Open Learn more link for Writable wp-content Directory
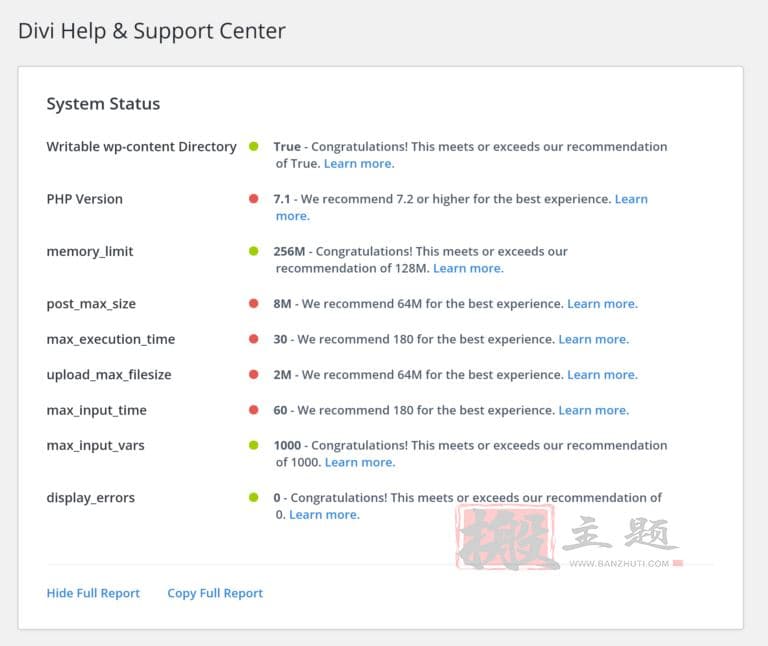768x646 pixels. pos(359,164)
